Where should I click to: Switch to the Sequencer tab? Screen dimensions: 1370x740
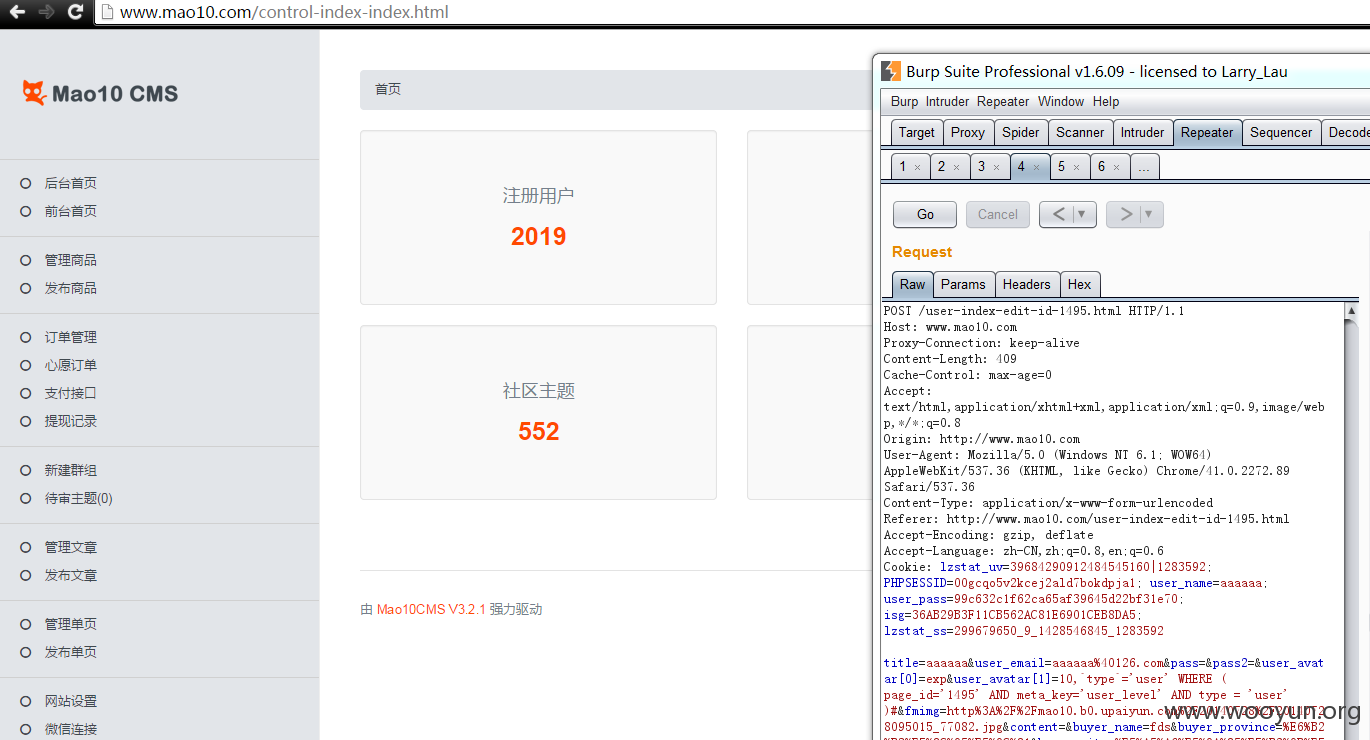1281,132
